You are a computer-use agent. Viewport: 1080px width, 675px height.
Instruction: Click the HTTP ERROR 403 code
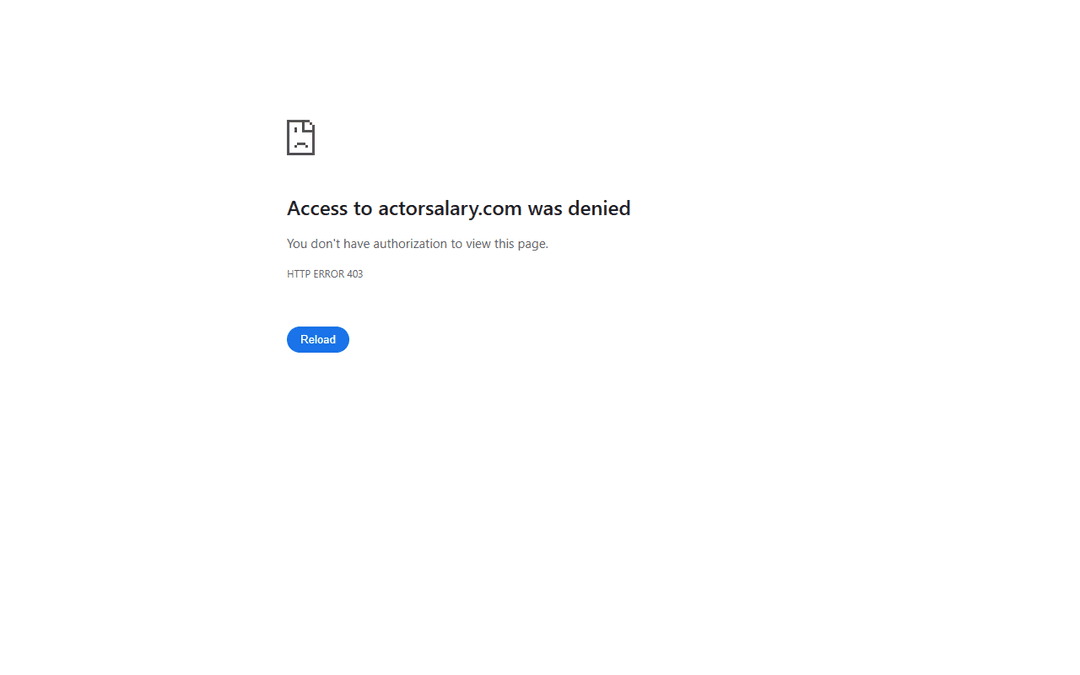click(324, 274)
